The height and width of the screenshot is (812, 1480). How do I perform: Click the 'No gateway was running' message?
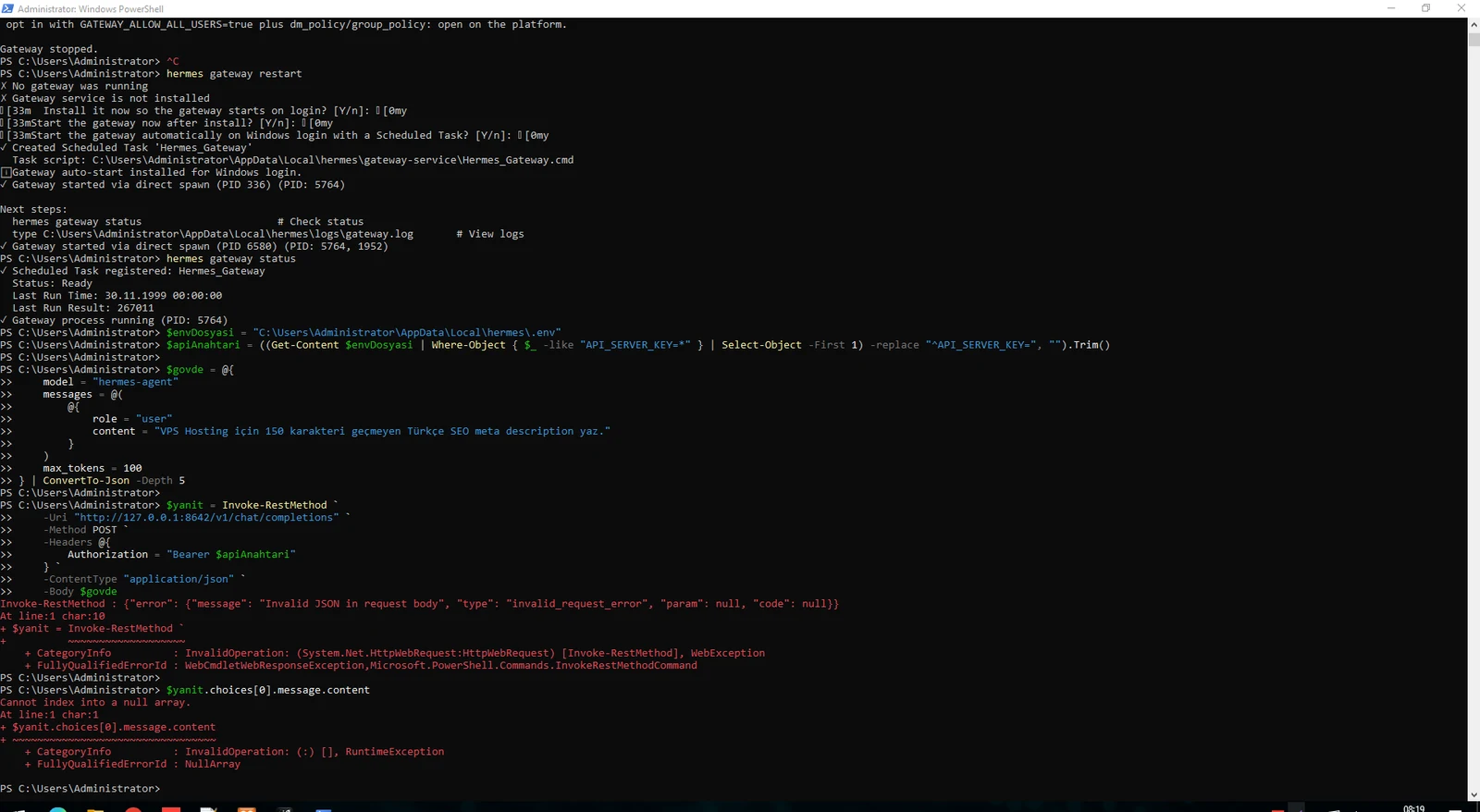(x=80, y=86)
